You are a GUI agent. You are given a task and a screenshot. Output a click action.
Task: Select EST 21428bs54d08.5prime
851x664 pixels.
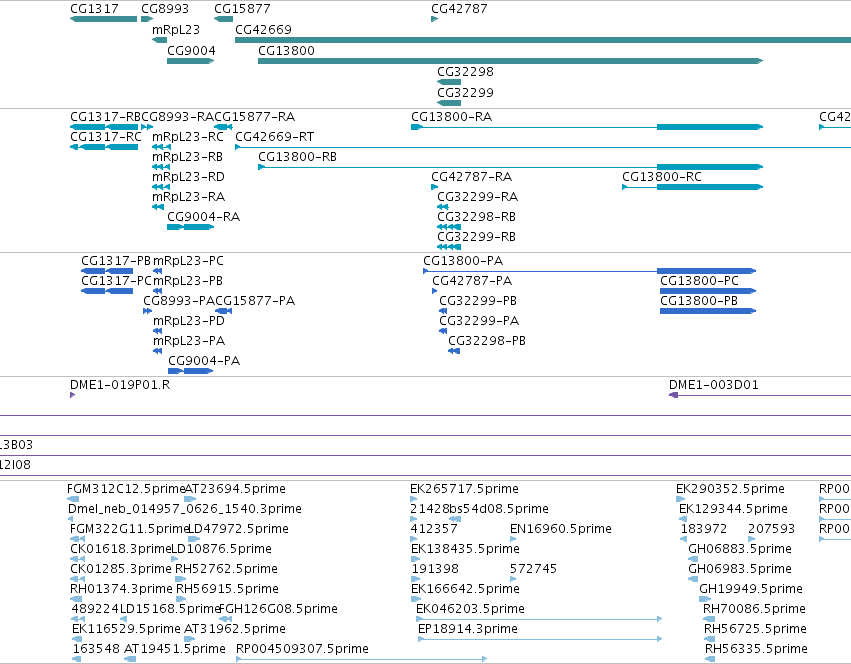click(x=479, y=509)
